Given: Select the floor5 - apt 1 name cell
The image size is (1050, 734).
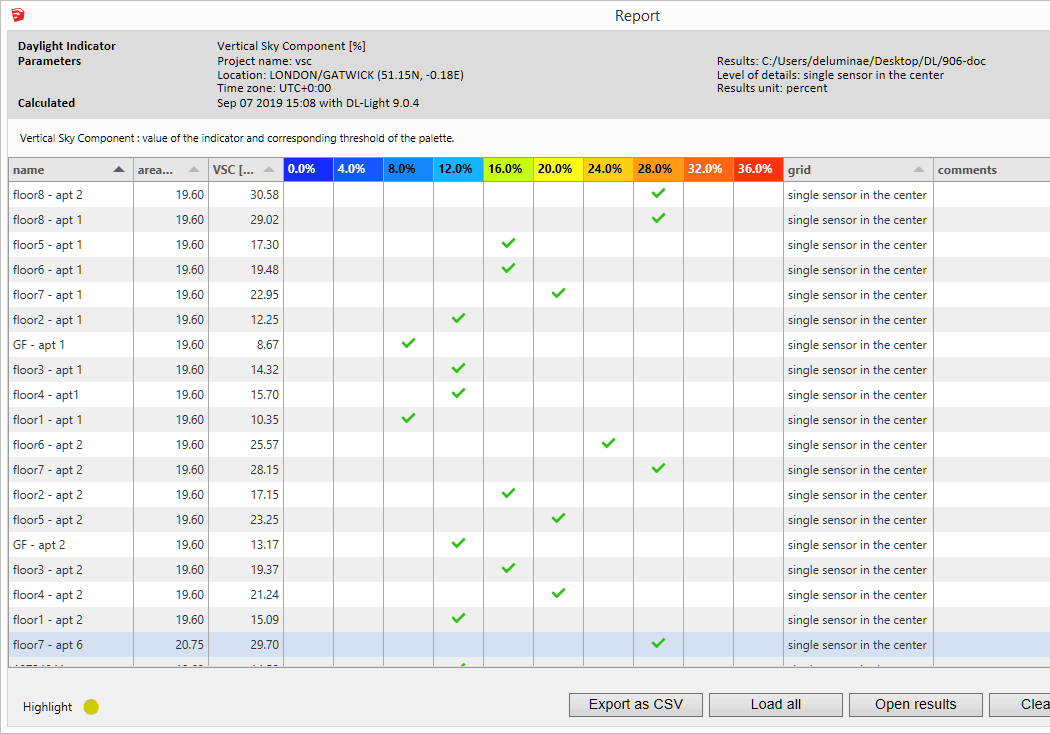Looking at the screenshot, I should coord(71,244).
